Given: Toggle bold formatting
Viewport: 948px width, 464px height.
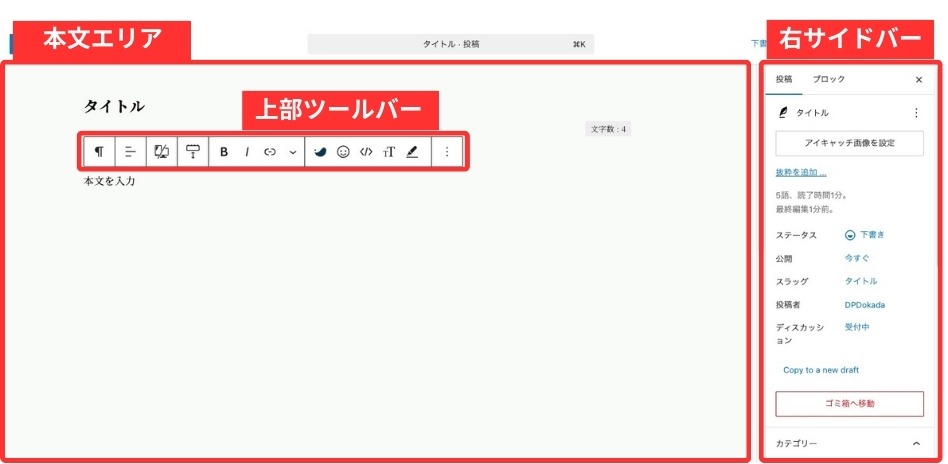Looking at the screenshot, I should click(x=224, y=152).
